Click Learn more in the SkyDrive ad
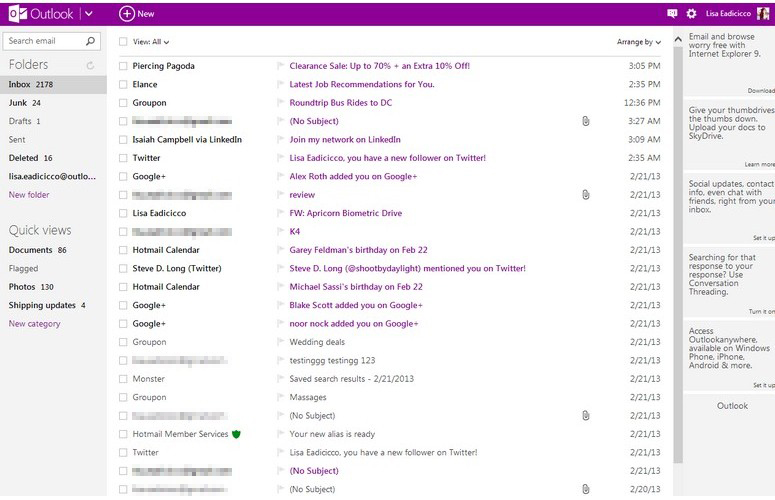 click(760, 165)
